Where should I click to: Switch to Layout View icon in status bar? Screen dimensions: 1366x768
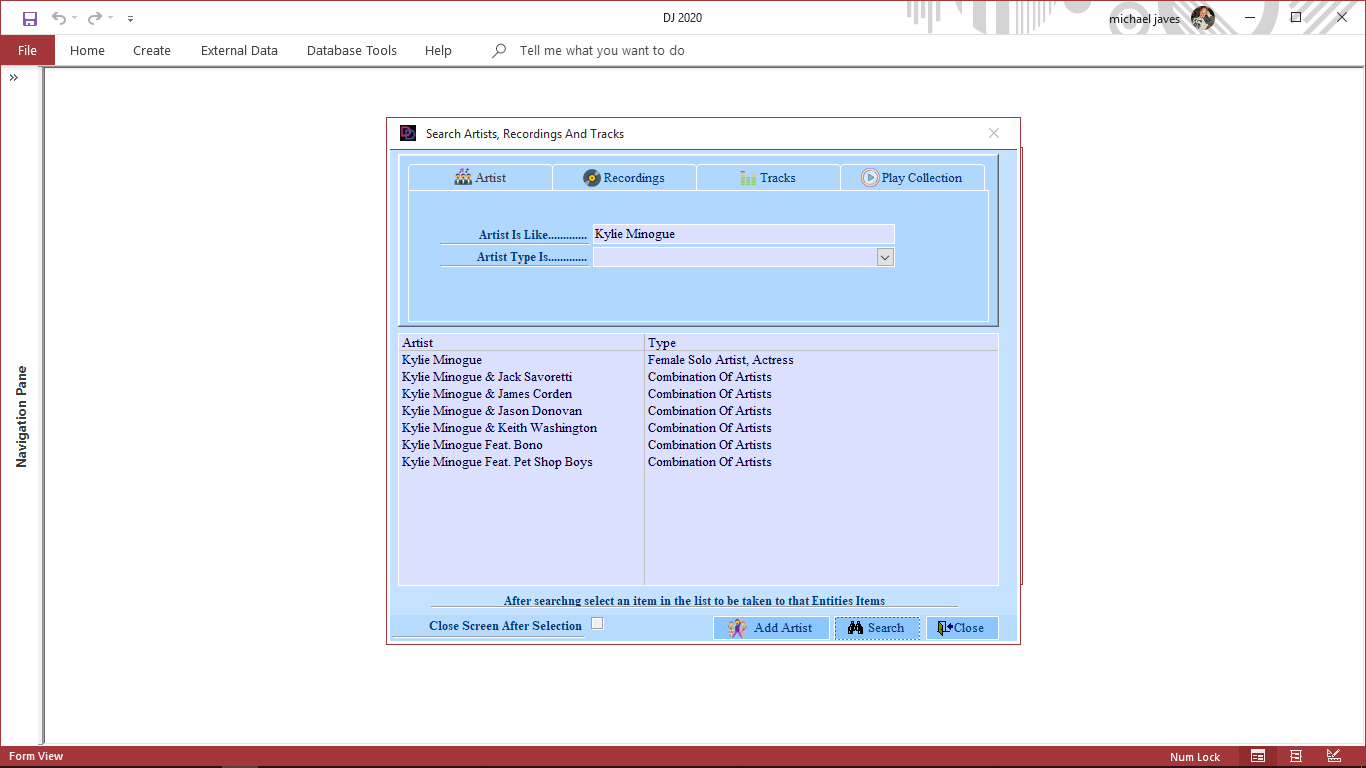[1296, 756]
